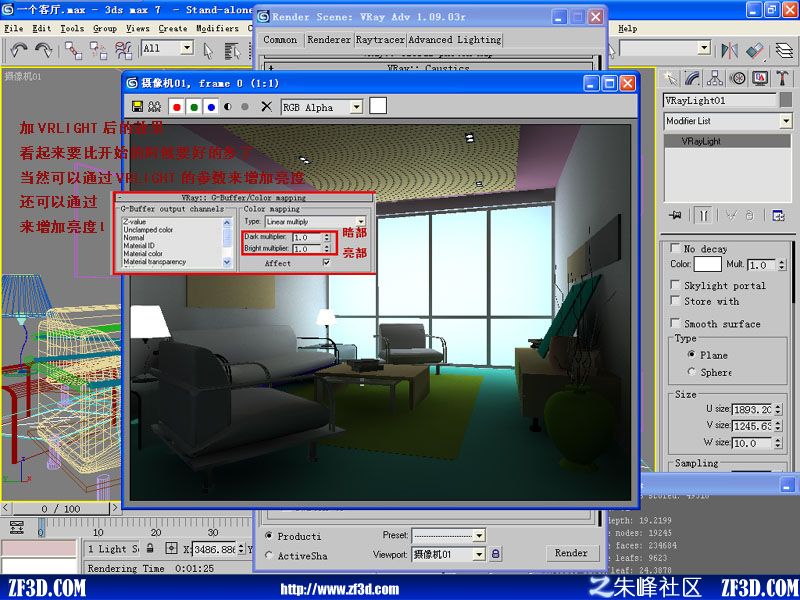
Task: Open the Views menu
Action: (138, 29)
